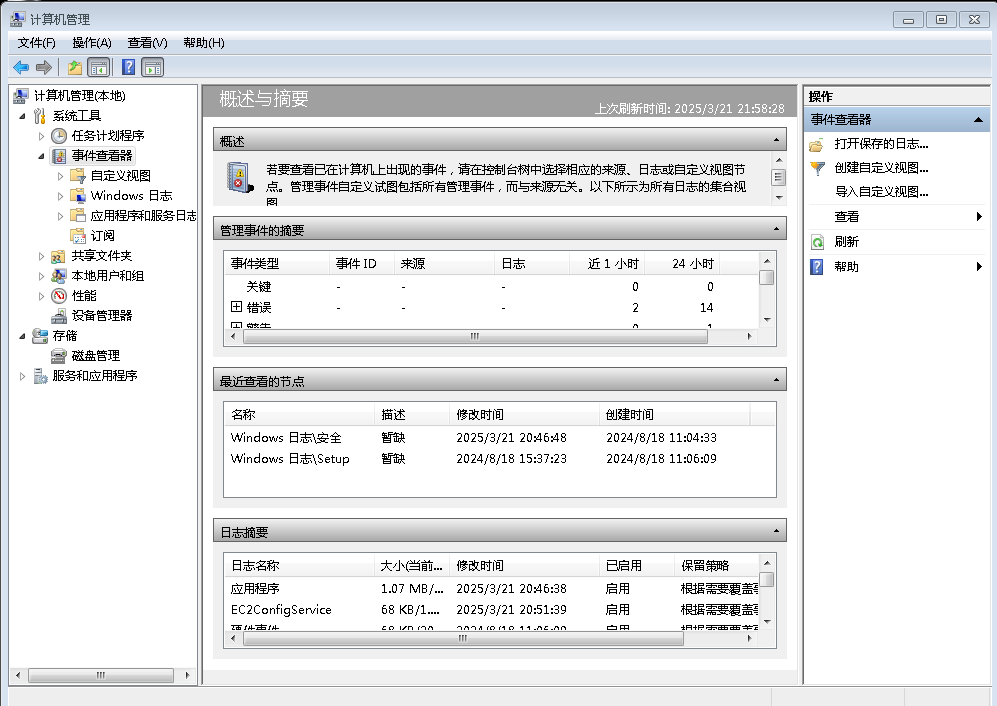
Task: Select the 应用程序和服务日志 folder icon
Action: [x=78, y=216]
